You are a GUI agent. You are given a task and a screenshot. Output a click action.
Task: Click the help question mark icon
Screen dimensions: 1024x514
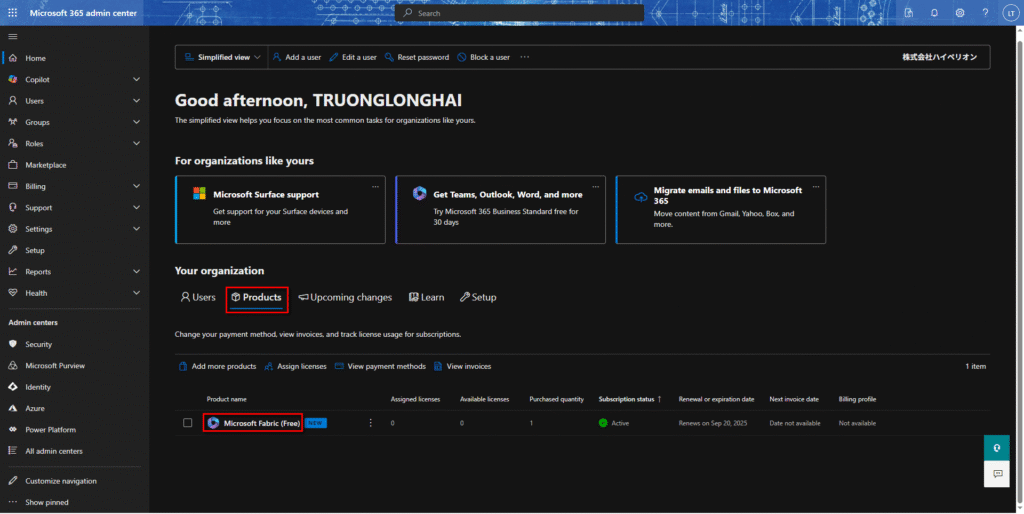coord(985,13)
